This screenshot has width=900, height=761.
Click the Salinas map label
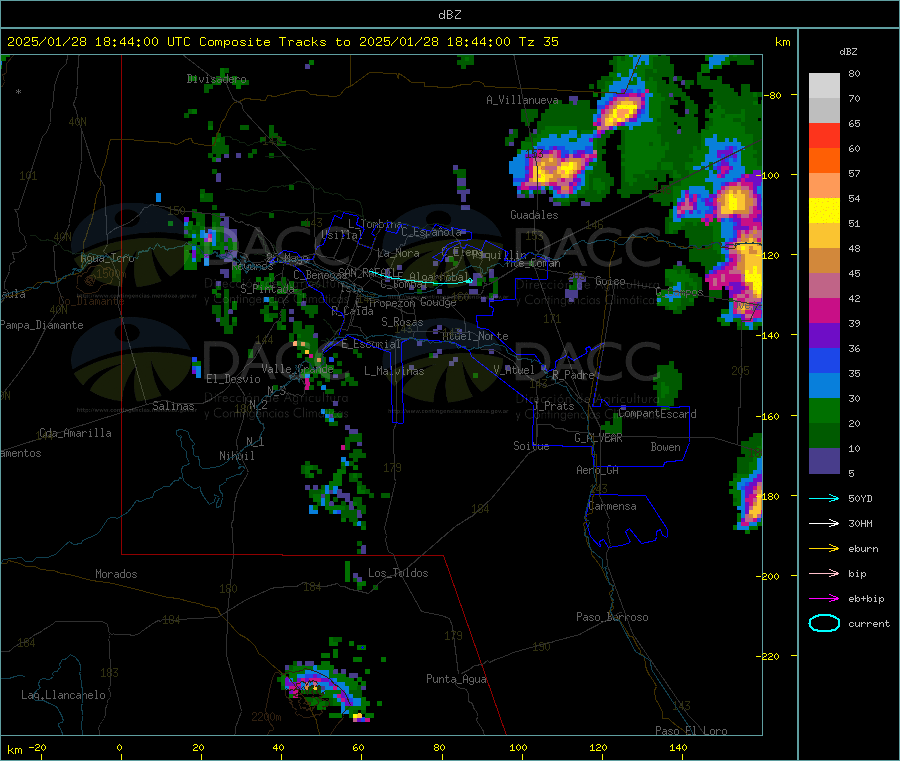pyautogui.click(x=173, y=406)
